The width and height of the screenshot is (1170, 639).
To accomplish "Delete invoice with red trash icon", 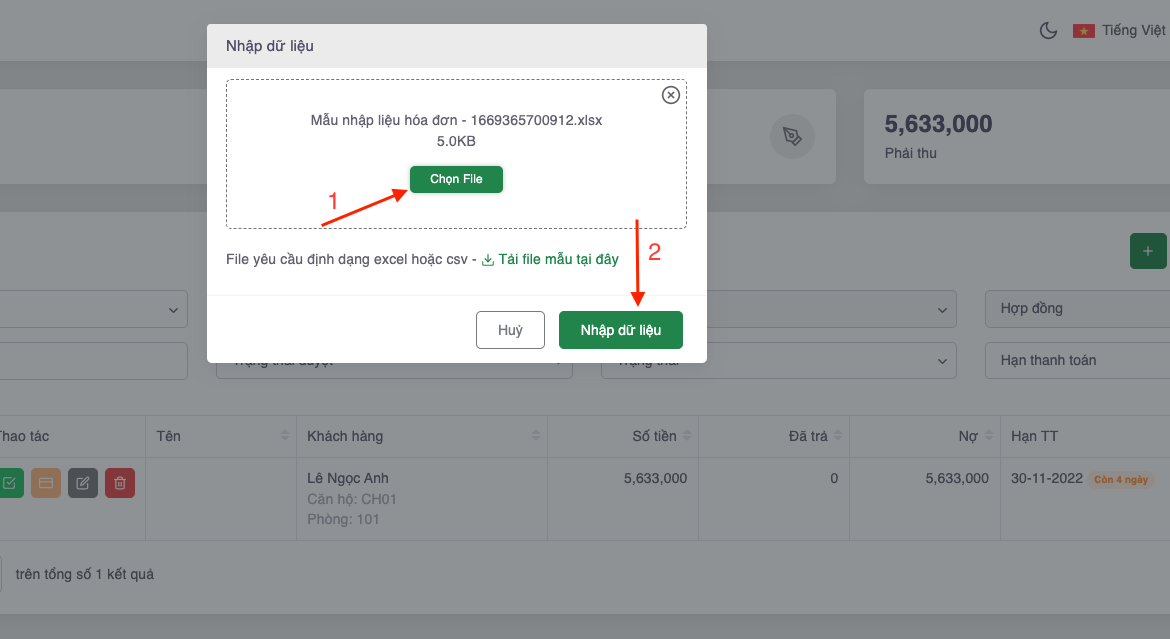I will coord(120,484).
